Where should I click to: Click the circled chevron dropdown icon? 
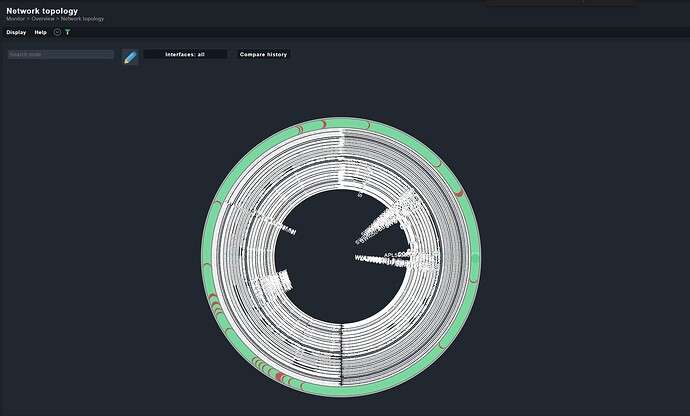coord(57,32)
